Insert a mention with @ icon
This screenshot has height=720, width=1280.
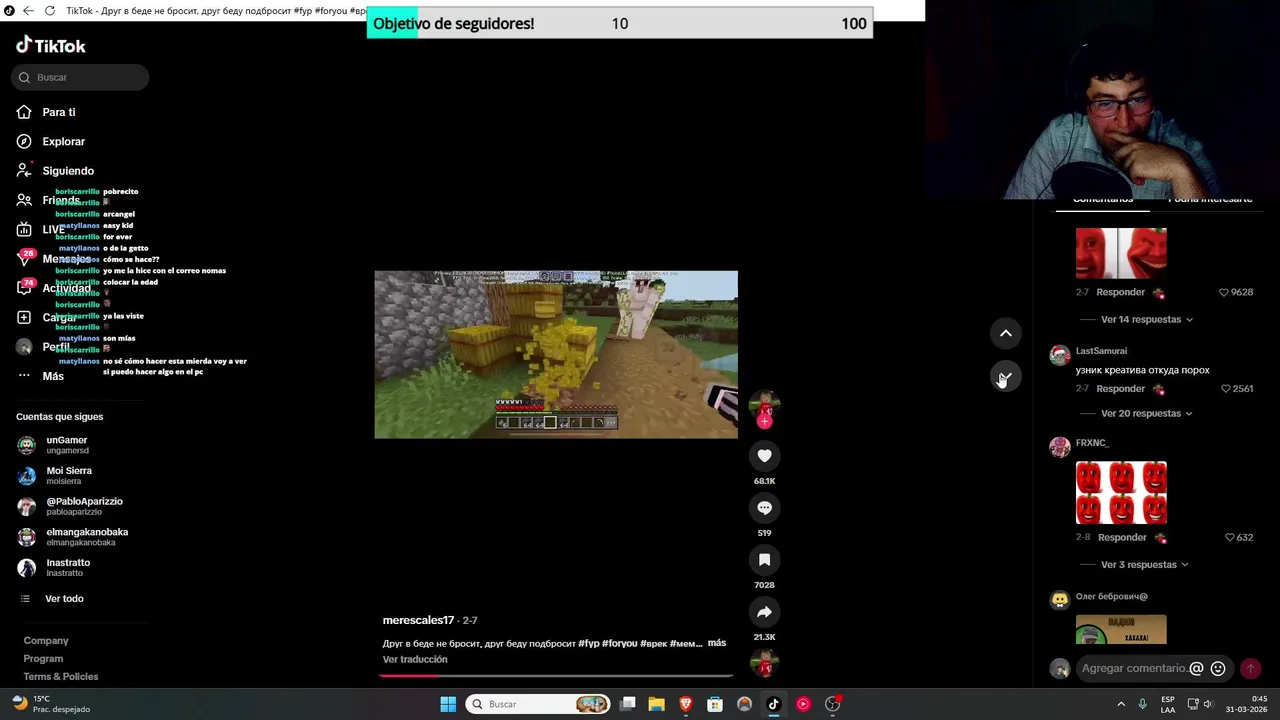[1196, 668]
